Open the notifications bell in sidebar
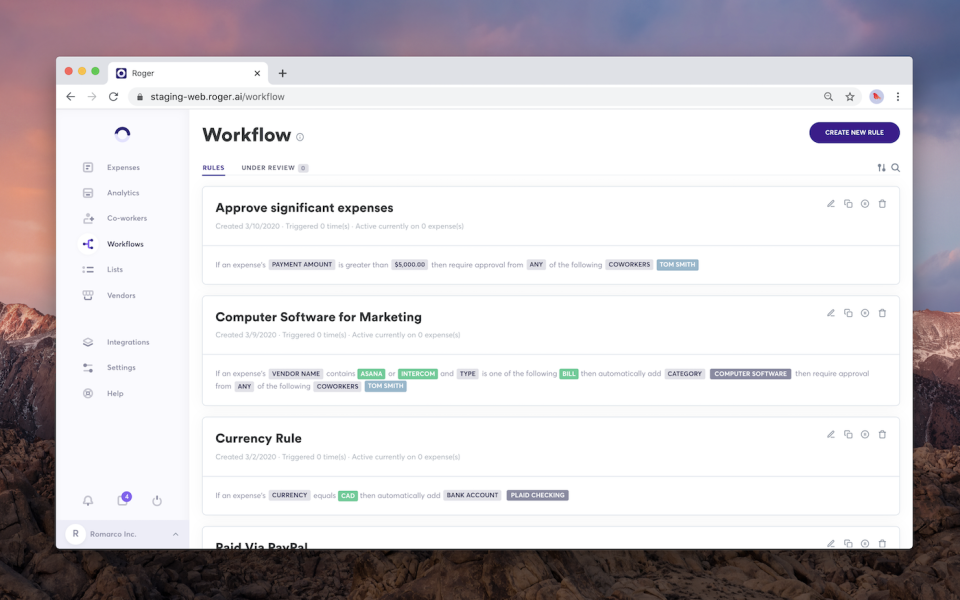 88,501
